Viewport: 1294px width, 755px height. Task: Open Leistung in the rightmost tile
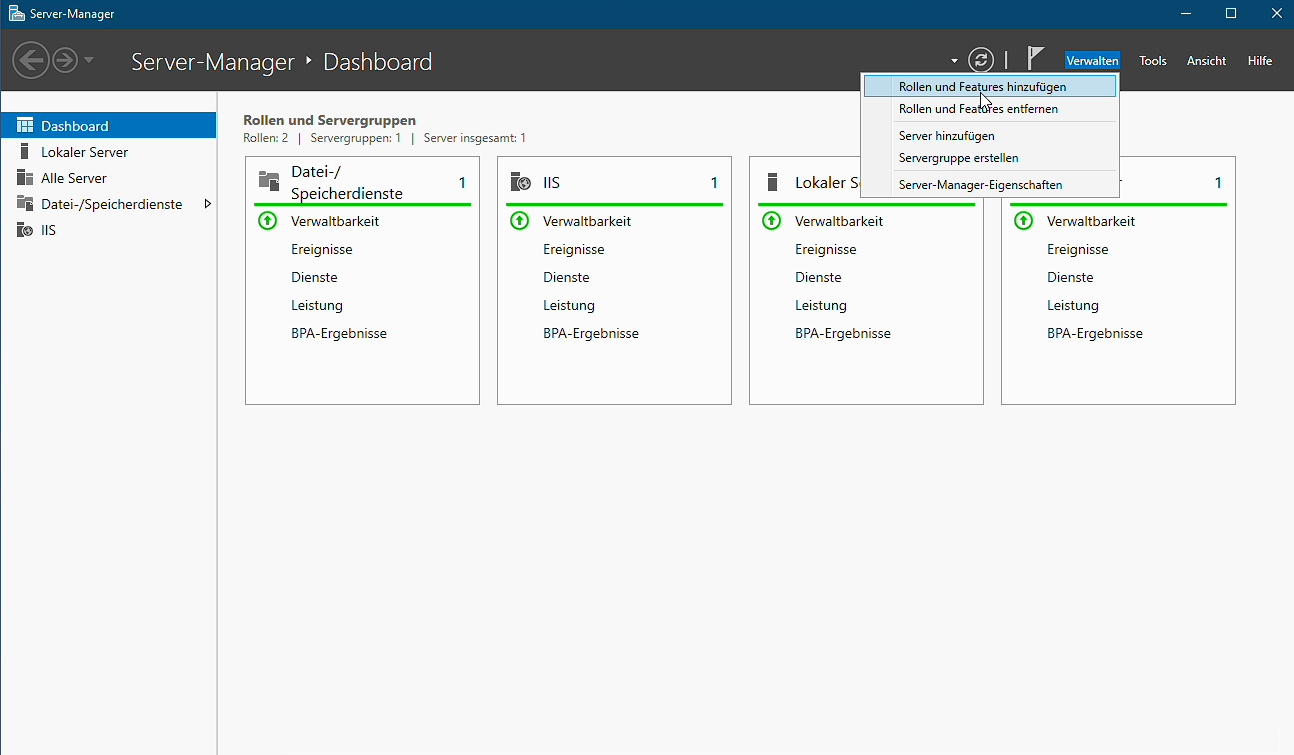click(x=1073, y=305)
